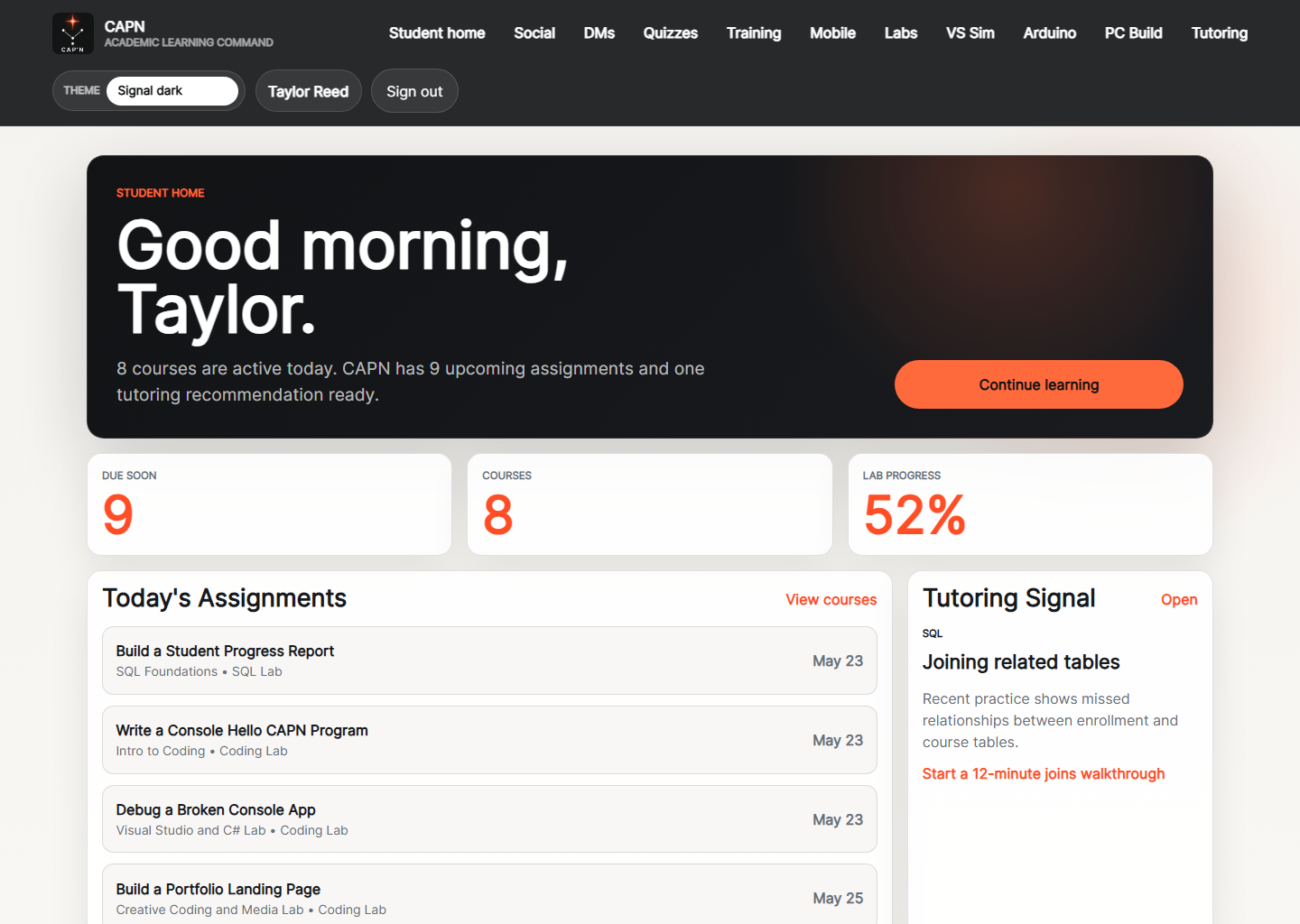Navigate to Training
Image resolution: width=1300 pixels, height=924 pixels.
coord(754,33)
